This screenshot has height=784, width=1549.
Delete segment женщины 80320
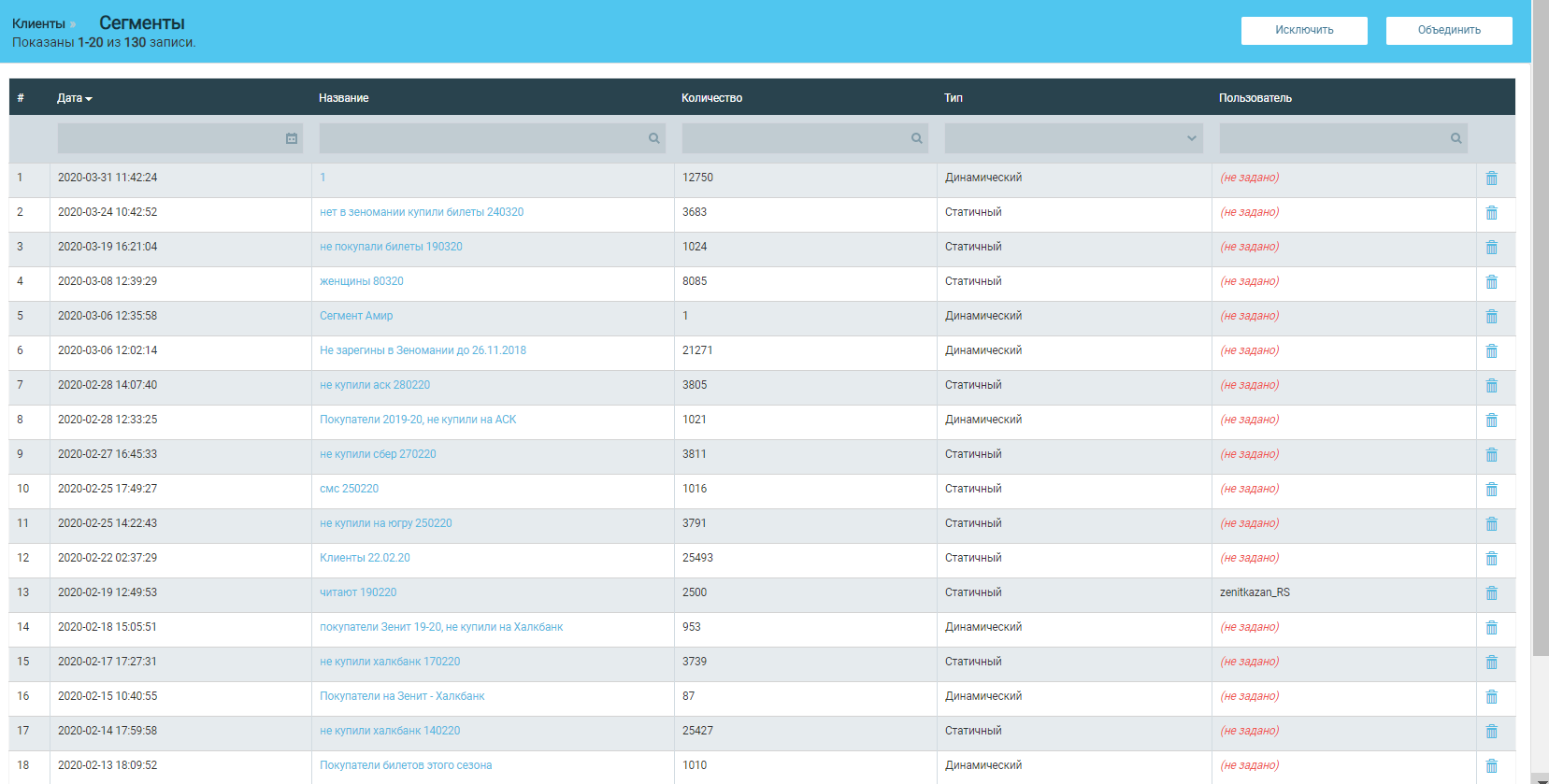coord(1492,281)
